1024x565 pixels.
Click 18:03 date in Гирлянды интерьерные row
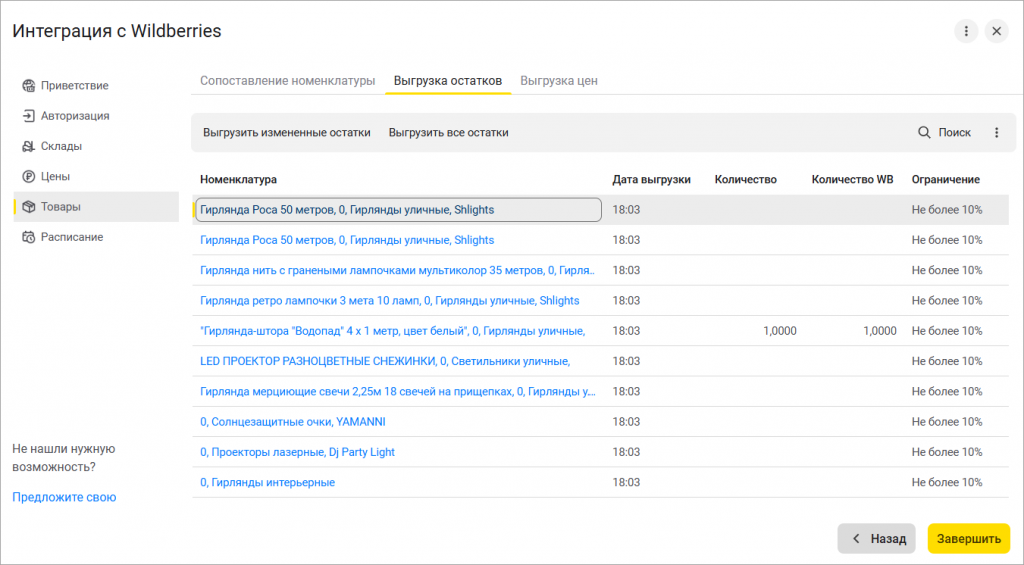[626, 482]
